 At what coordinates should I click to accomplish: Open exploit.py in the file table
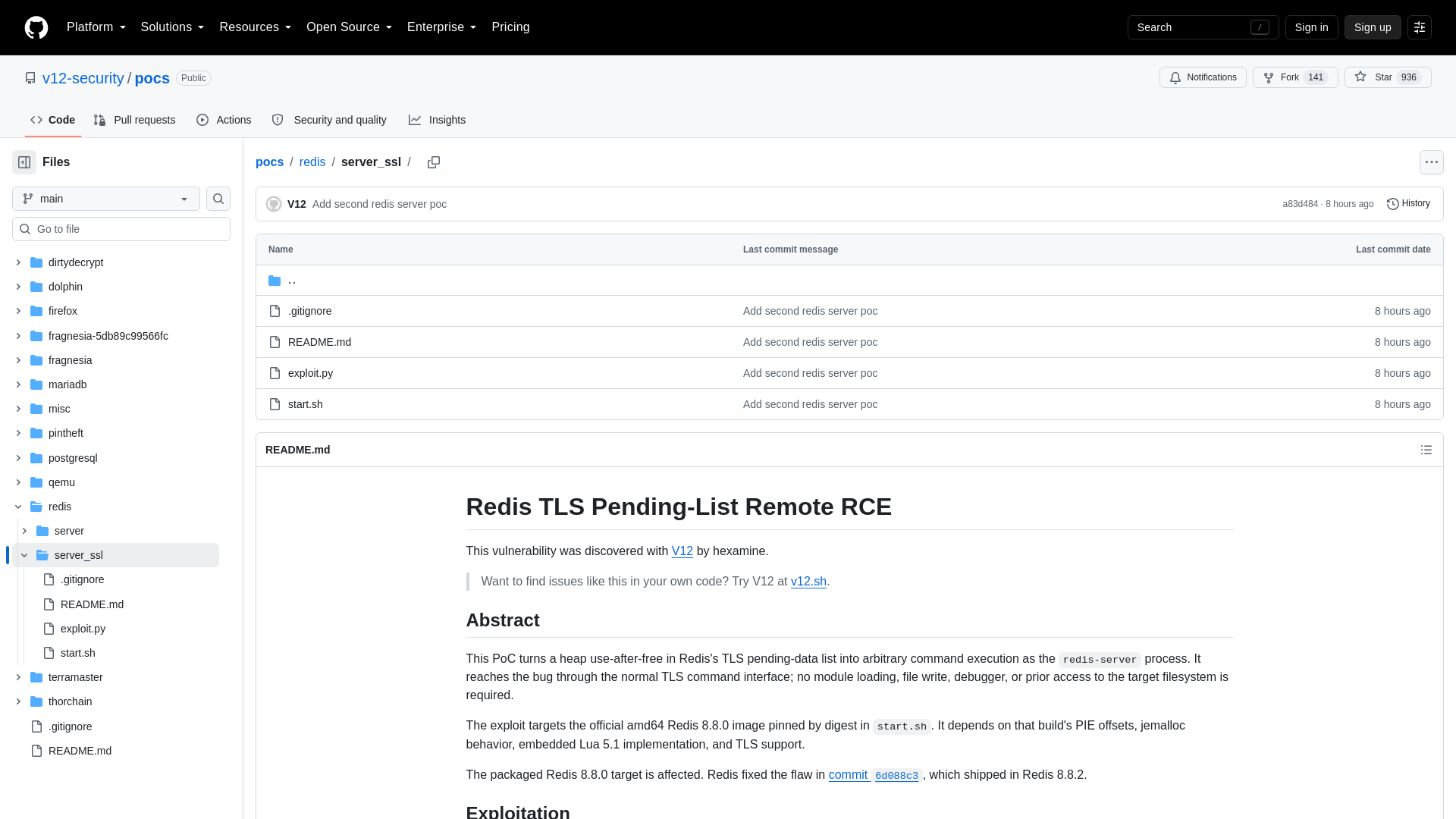click(x=310, y=373)
